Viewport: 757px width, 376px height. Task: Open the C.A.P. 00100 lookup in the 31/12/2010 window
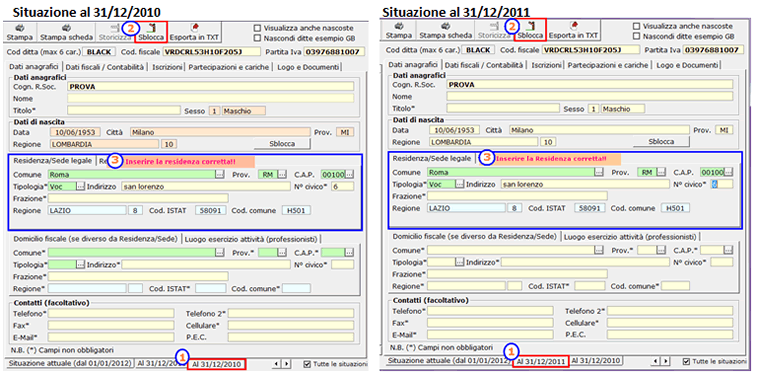pos(350,174)
